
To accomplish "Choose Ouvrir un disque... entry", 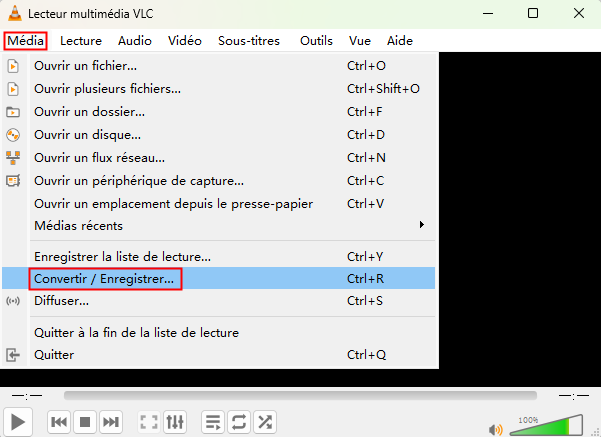I will tap(218, 135).
